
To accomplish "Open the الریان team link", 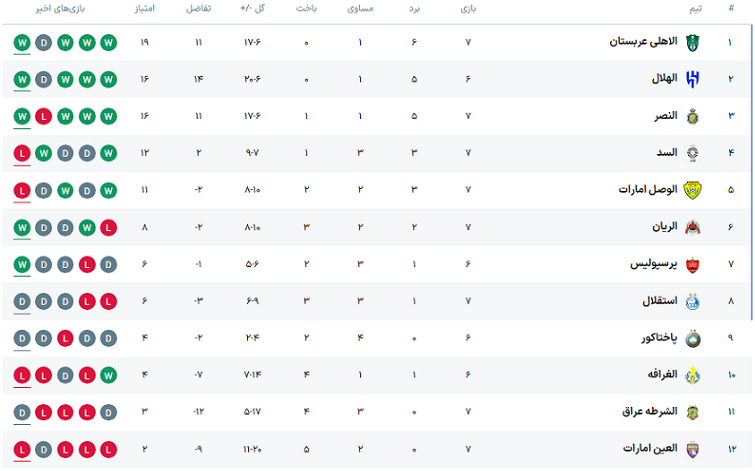I will [x=664, y=226].
